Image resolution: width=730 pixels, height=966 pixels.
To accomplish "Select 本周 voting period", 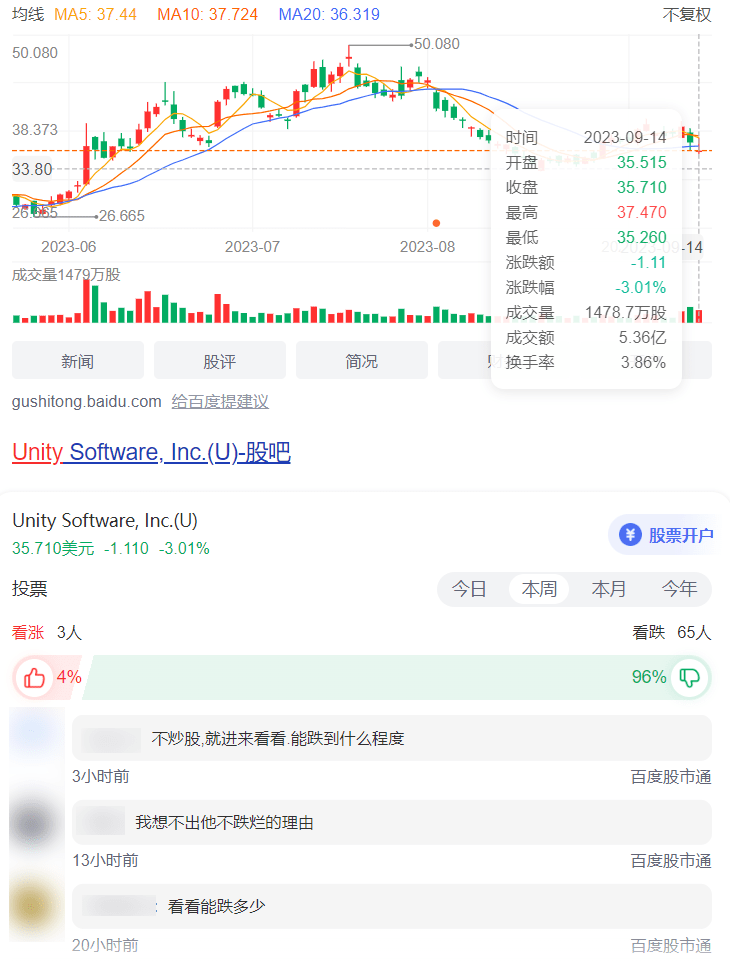I will pos(539,589).
